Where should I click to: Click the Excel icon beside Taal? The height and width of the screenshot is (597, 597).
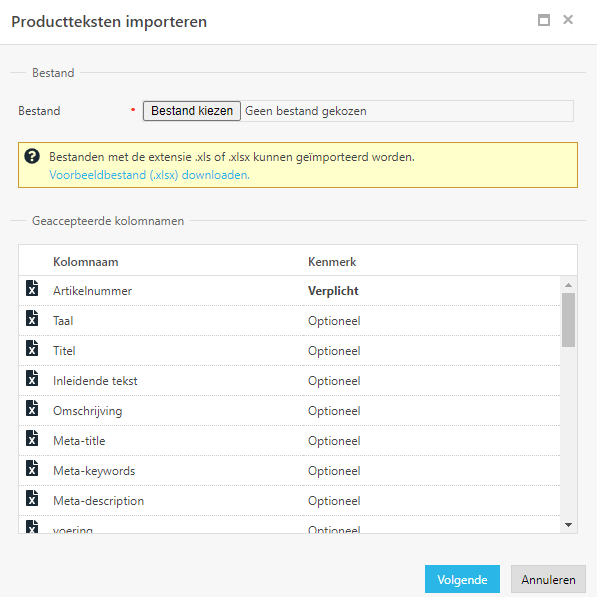32,318
